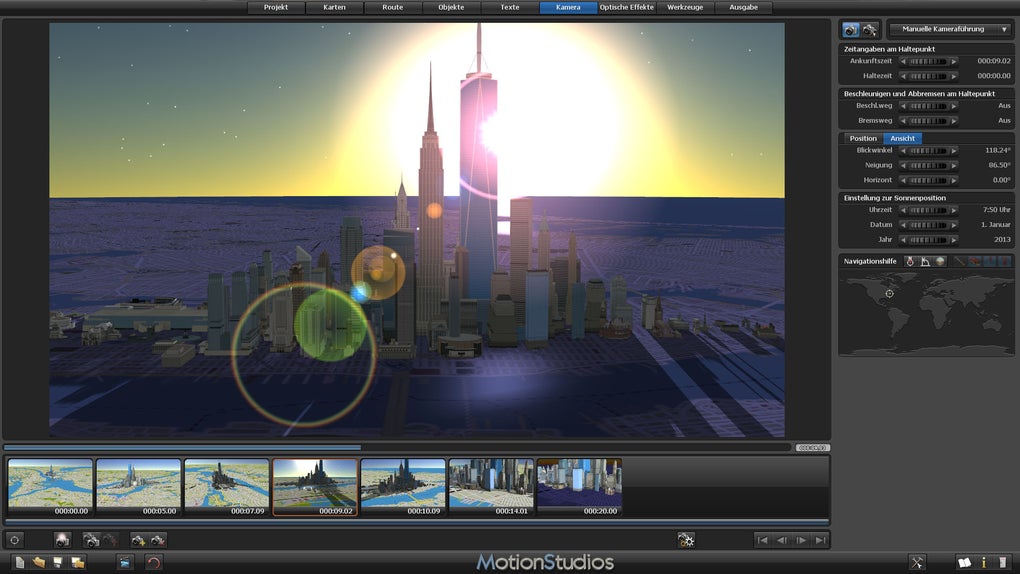
Task: Open the Route tab
Action: pyautogui.click(x=393, y=7)
